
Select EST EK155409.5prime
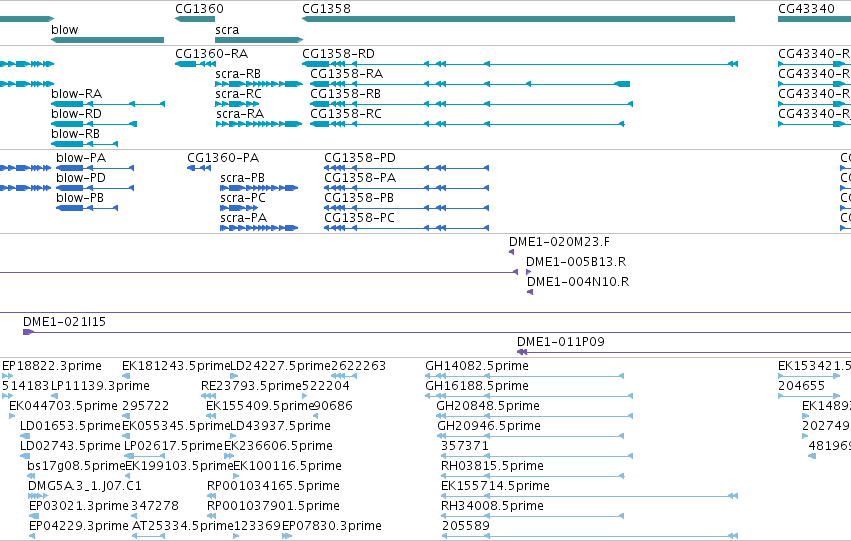click(211, 416)
